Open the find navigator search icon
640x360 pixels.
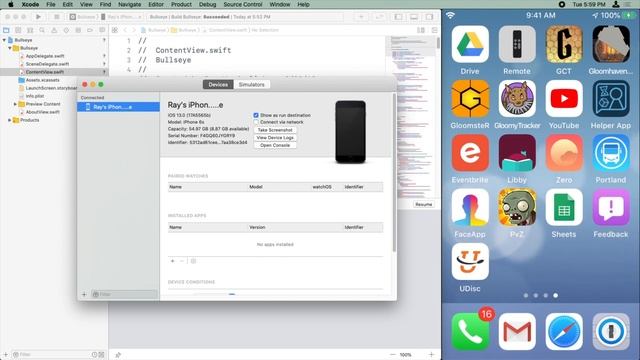coord(42,30)
